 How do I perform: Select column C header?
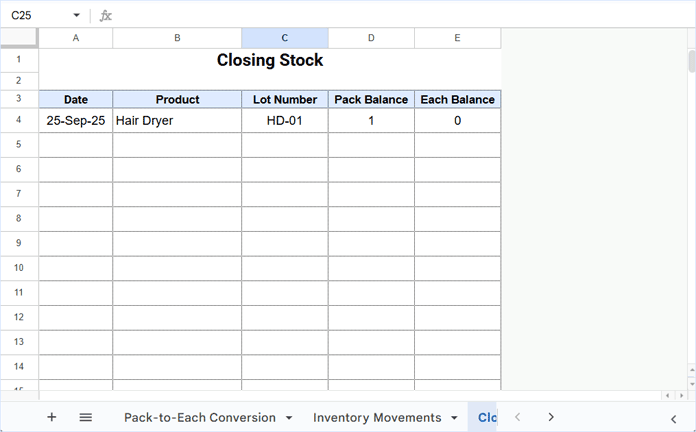(x=285, y=38)
